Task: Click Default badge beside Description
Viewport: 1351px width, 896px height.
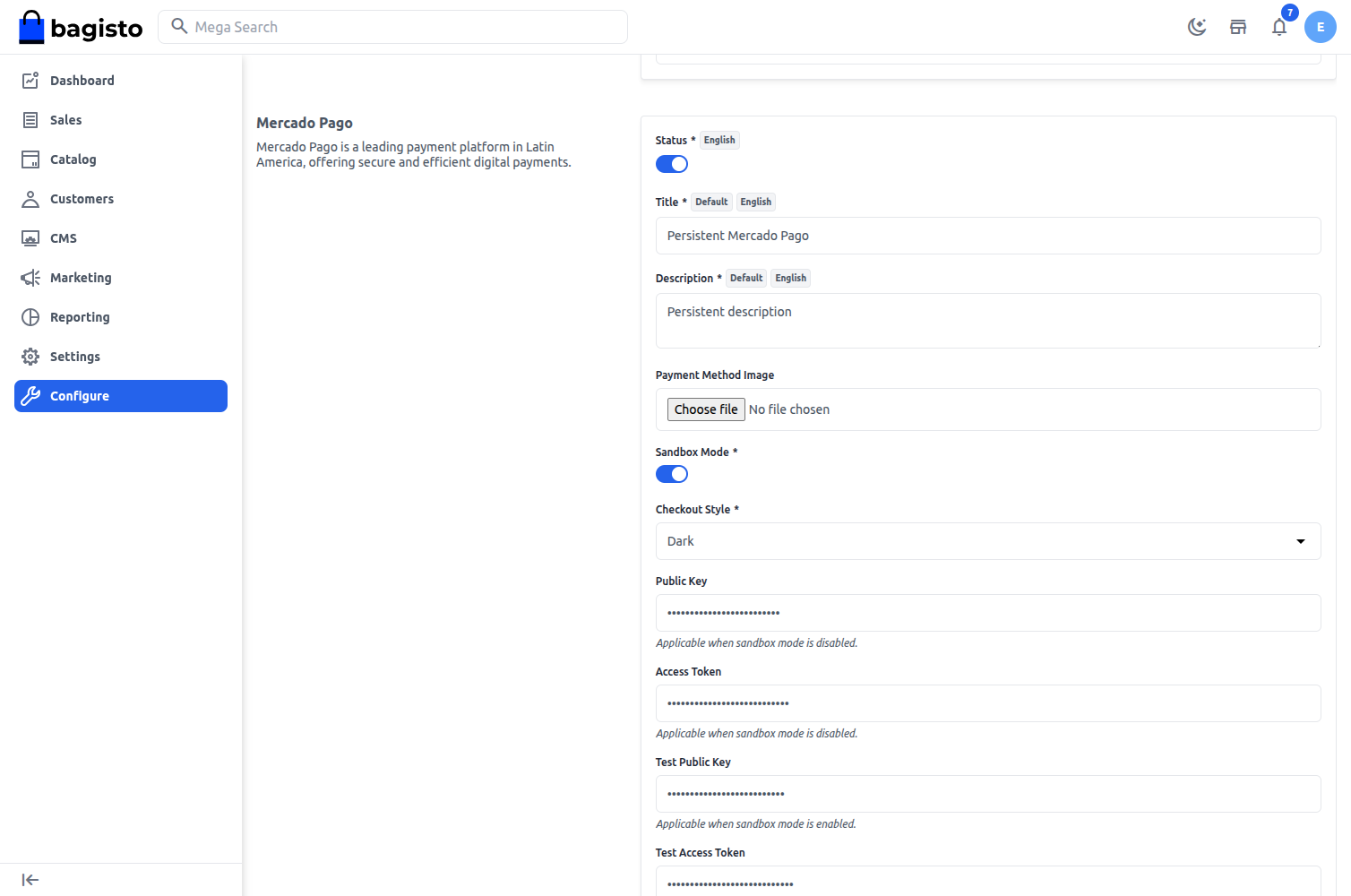Action: click(746, 278)
